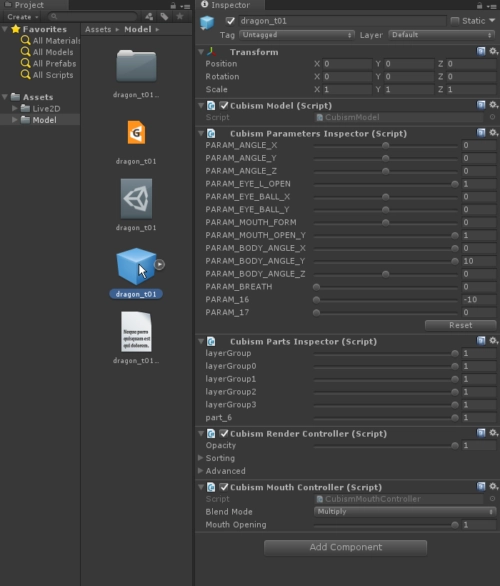Adjust the Mouth Opening slider
The width and height of the screenshot is (500, 586).
point(386,525)
